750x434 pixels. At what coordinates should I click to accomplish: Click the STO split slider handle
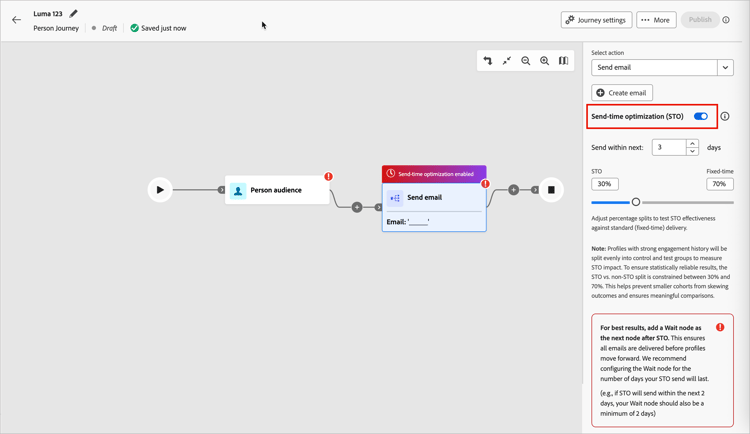pos(636,202)
